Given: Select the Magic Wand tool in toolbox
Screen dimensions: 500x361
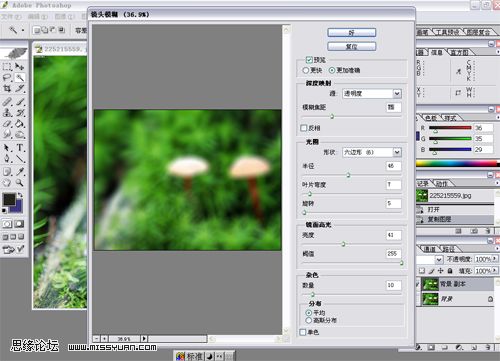Looking at the screenshot, I should (x=20, y=77).
